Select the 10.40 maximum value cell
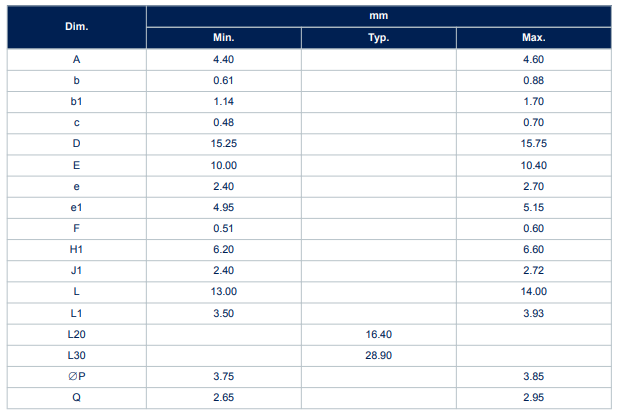Image resolution: width=623 pixels, height=417 pixels. (x=533, y=164)
